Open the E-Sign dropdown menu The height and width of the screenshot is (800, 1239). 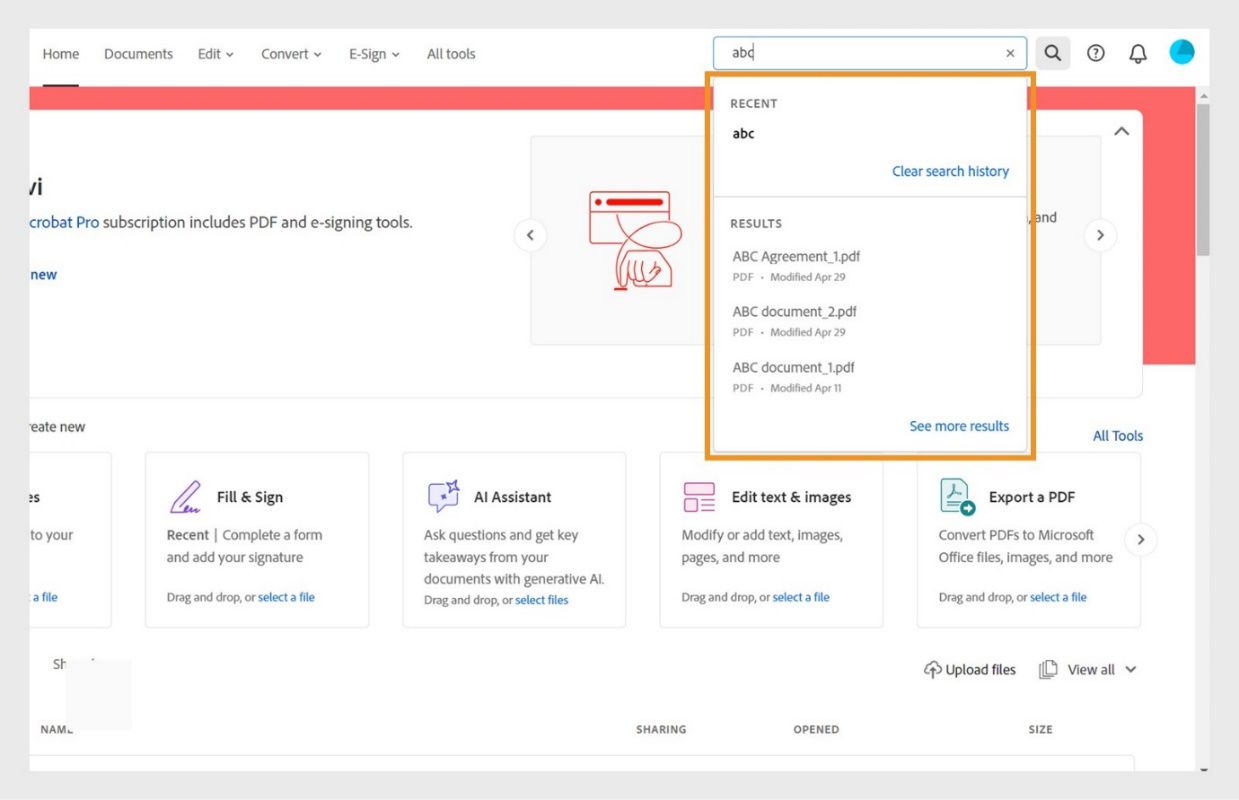(374, 54)
